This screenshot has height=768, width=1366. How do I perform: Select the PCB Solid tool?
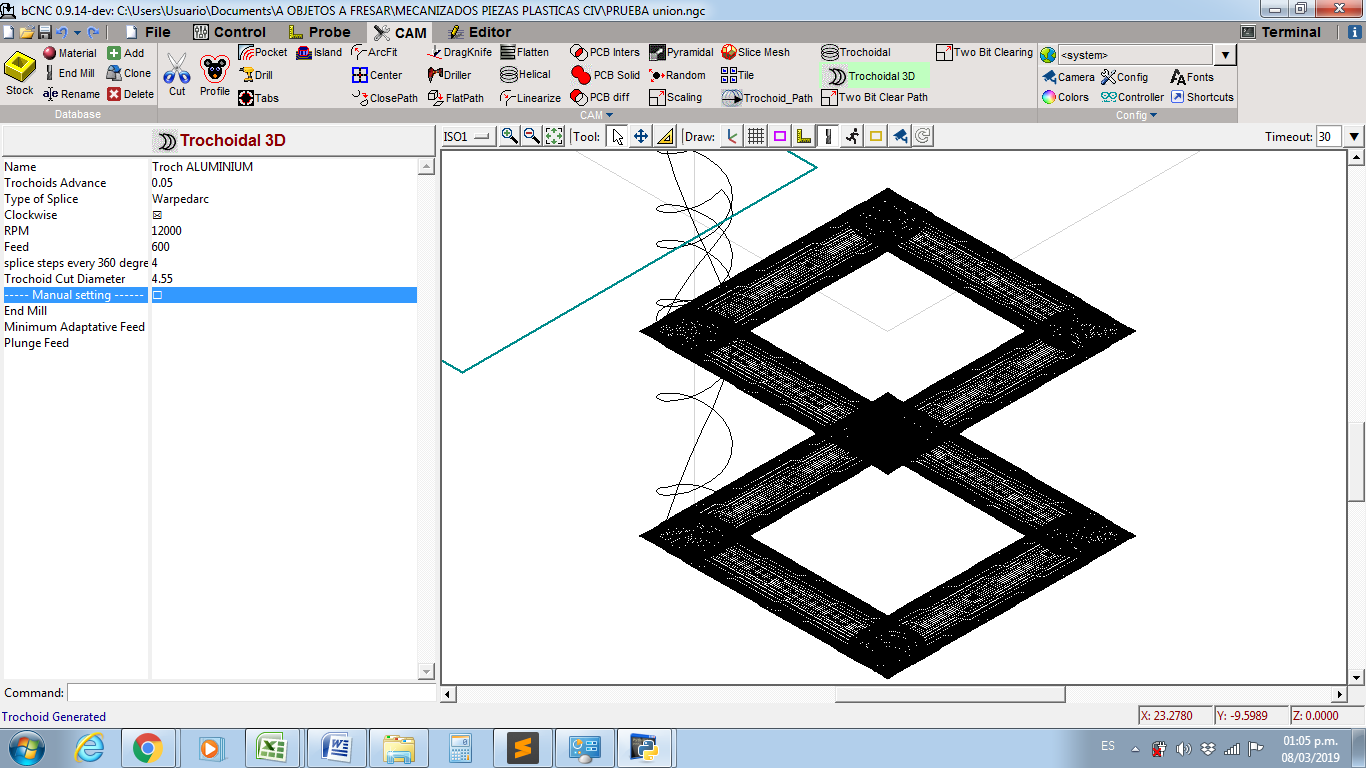pyautogui.click(x=605, y=75)
